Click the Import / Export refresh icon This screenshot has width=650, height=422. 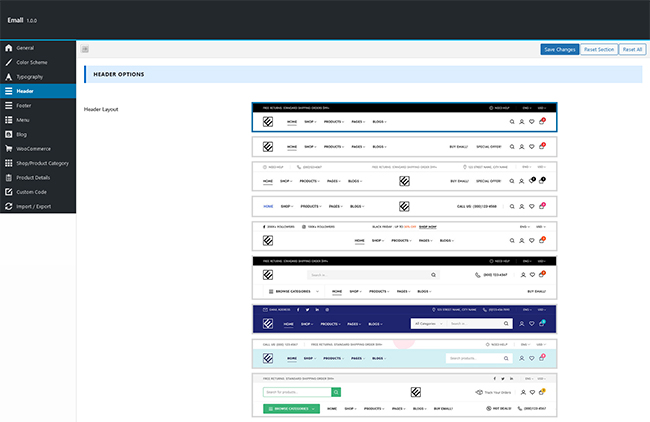click(9, 206)
